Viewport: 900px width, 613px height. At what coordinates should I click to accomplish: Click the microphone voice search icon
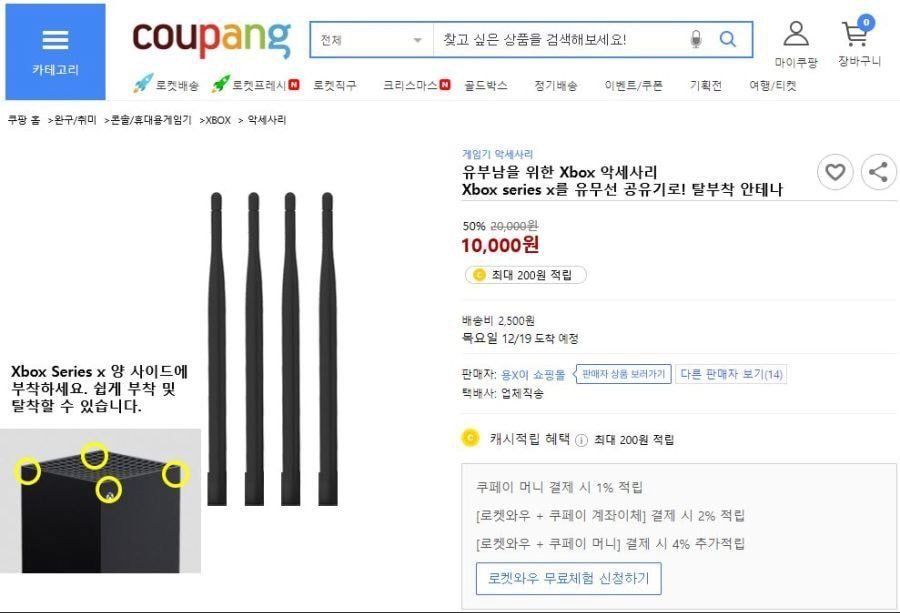(x=696, y=40)
